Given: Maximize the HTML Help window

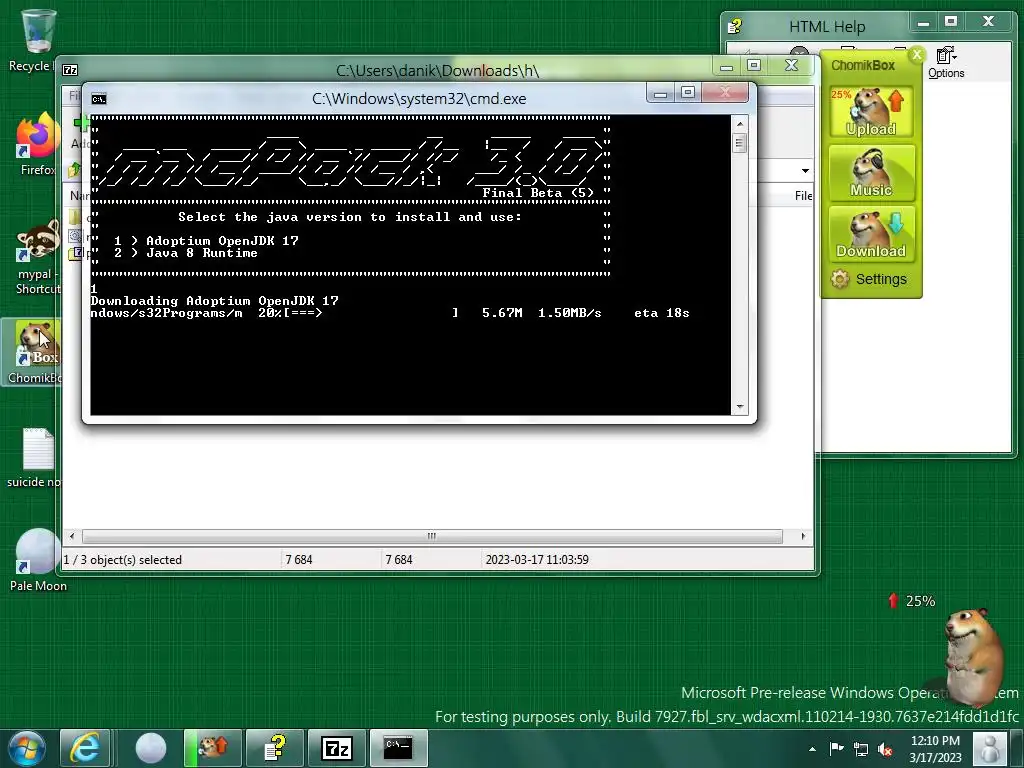Looking at the screenshot, I should 951,23.
